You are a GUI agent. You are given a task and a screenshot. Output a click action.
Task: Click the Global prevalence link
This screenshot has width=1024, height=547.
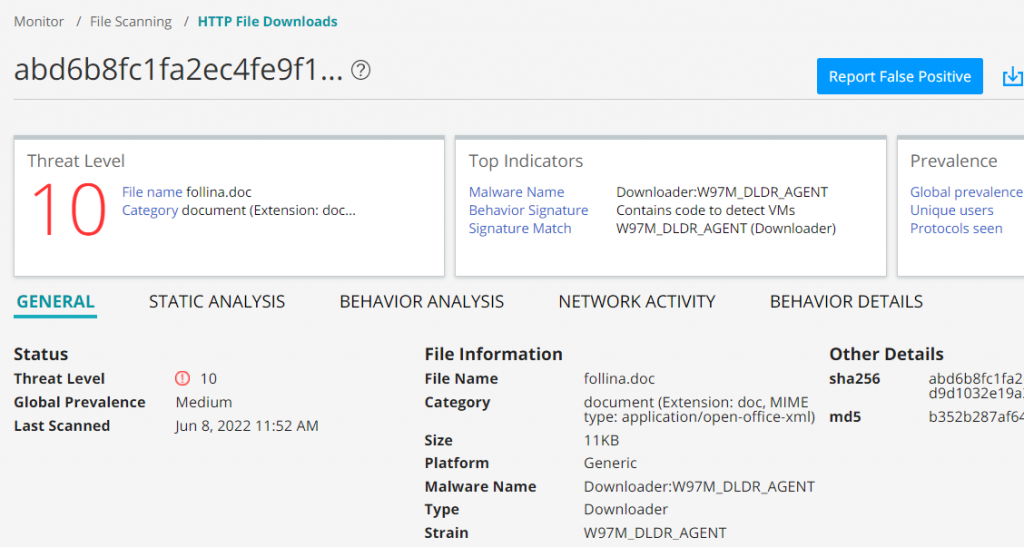(965, 192)
